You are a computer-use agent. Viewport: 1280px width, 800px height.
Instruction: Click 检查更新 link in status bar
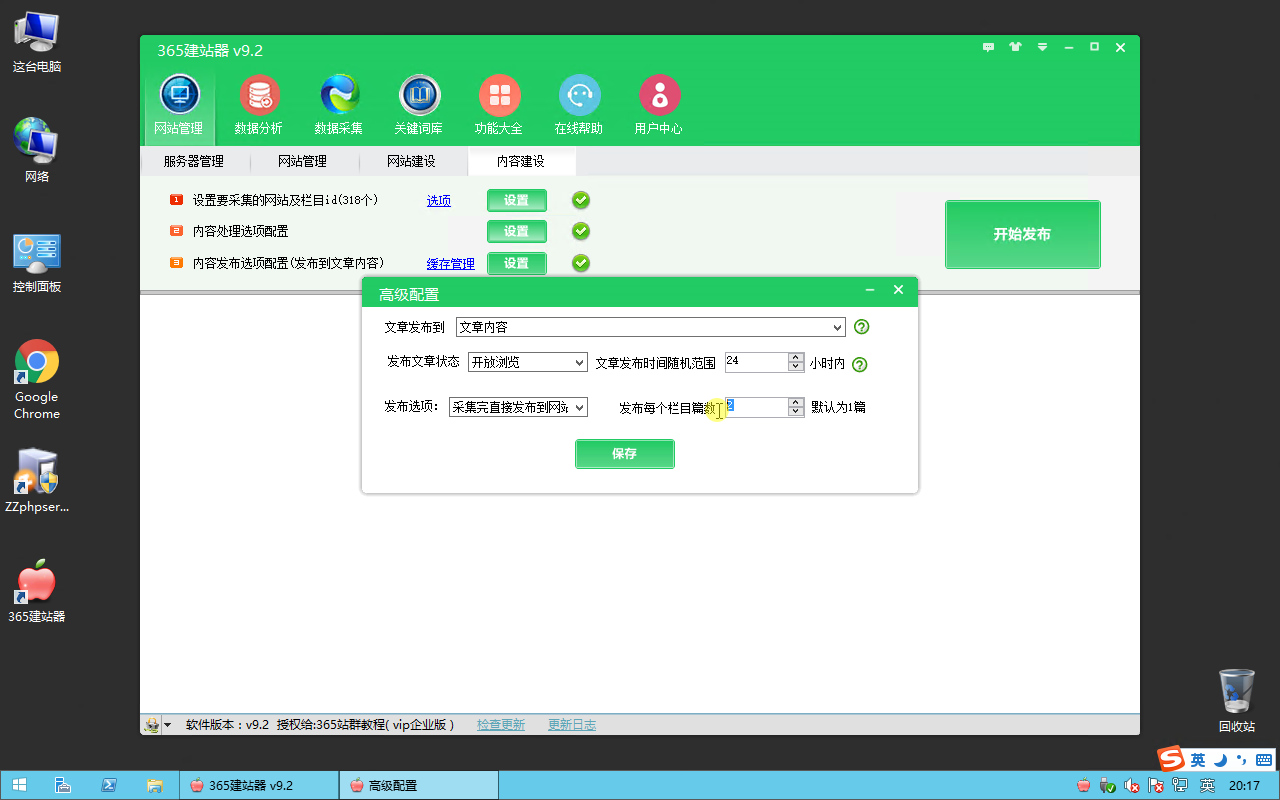[x=501, y=725]
